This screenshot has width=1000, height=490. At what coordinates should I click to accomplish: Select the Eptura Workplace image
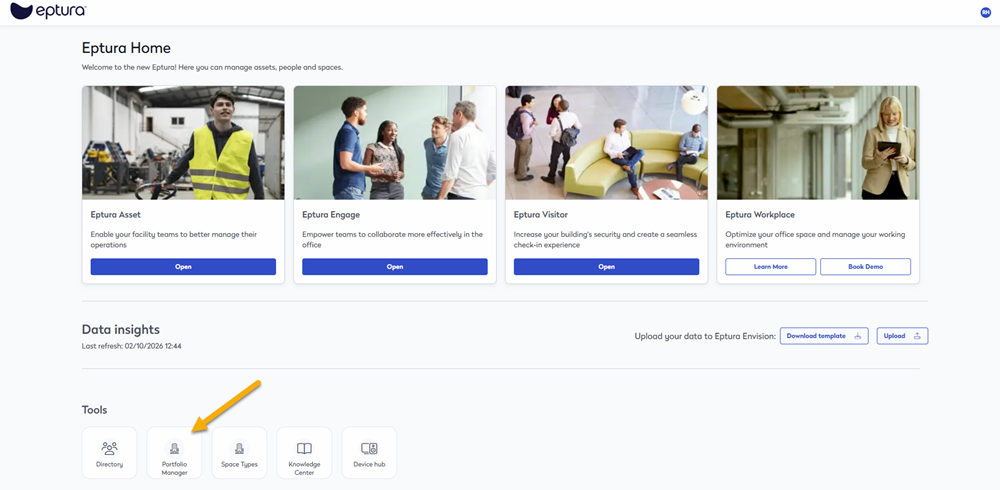[x=818, y=142]
